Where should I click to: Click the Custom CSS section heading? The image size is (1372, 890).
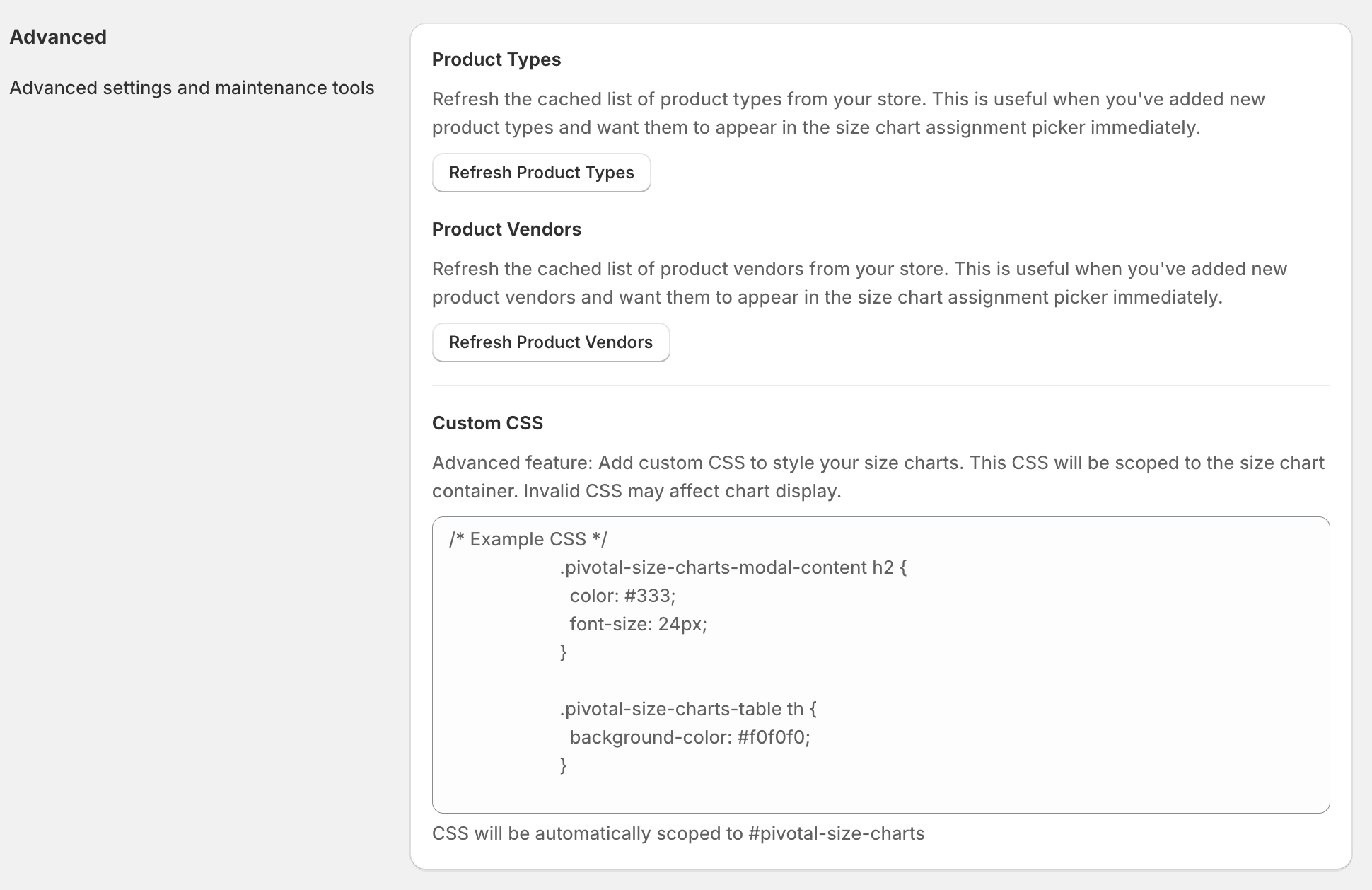click(x=487, y=423)
